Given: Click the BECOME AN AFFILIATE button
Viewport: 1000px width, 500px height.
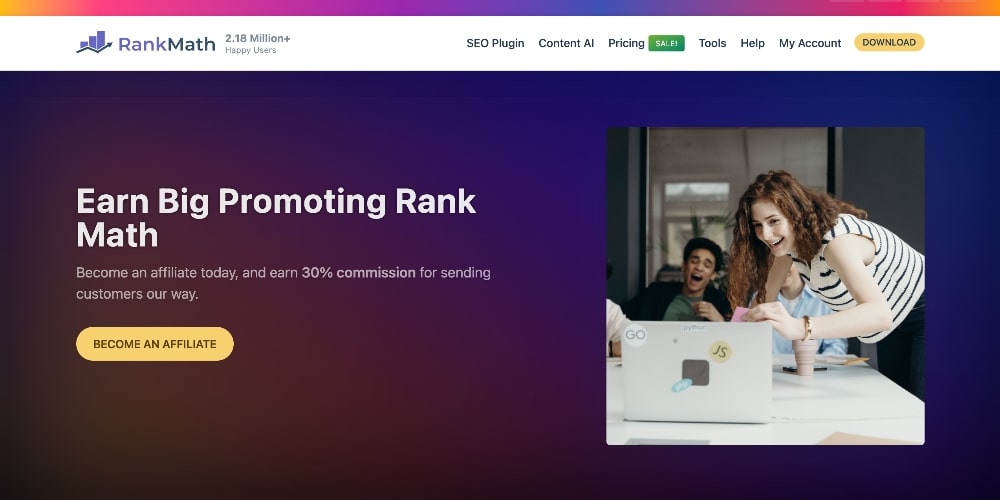Looking at the screenshot, I should click(x=155, y=344).
